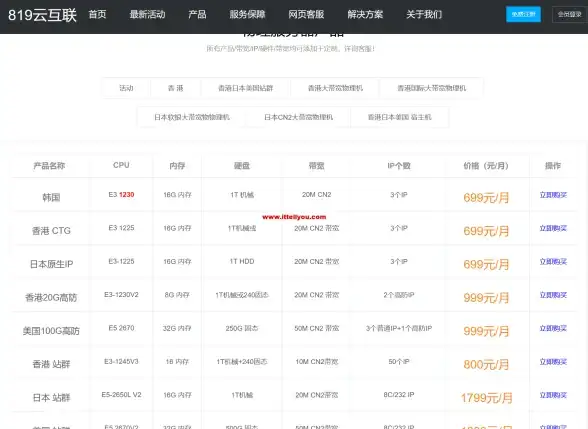Switch to the 香港 category tab
This screenshot has height=429, width=588.
point(176,88)
